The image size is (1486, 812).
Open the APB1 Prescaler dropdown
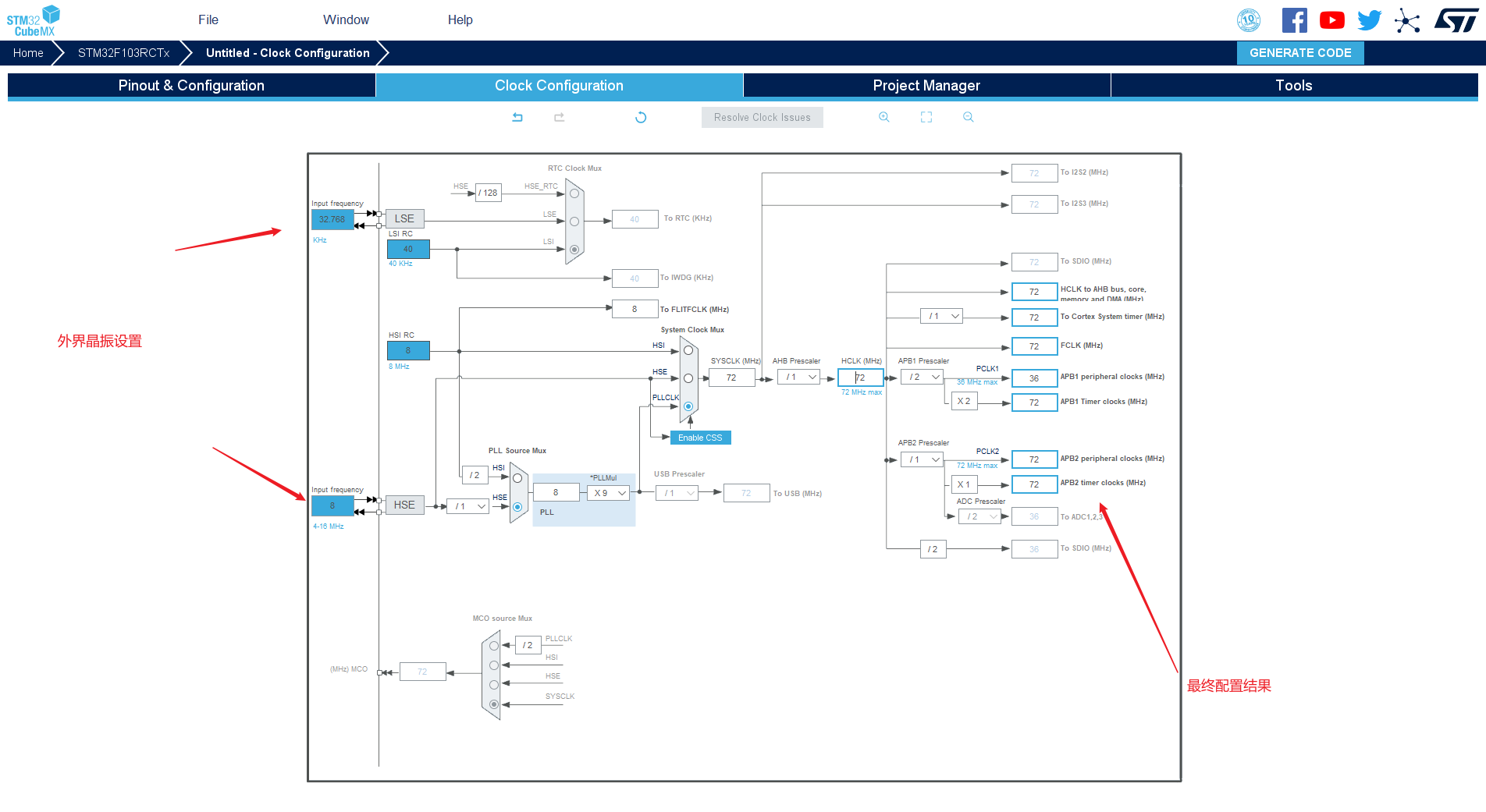coord(922,377)
